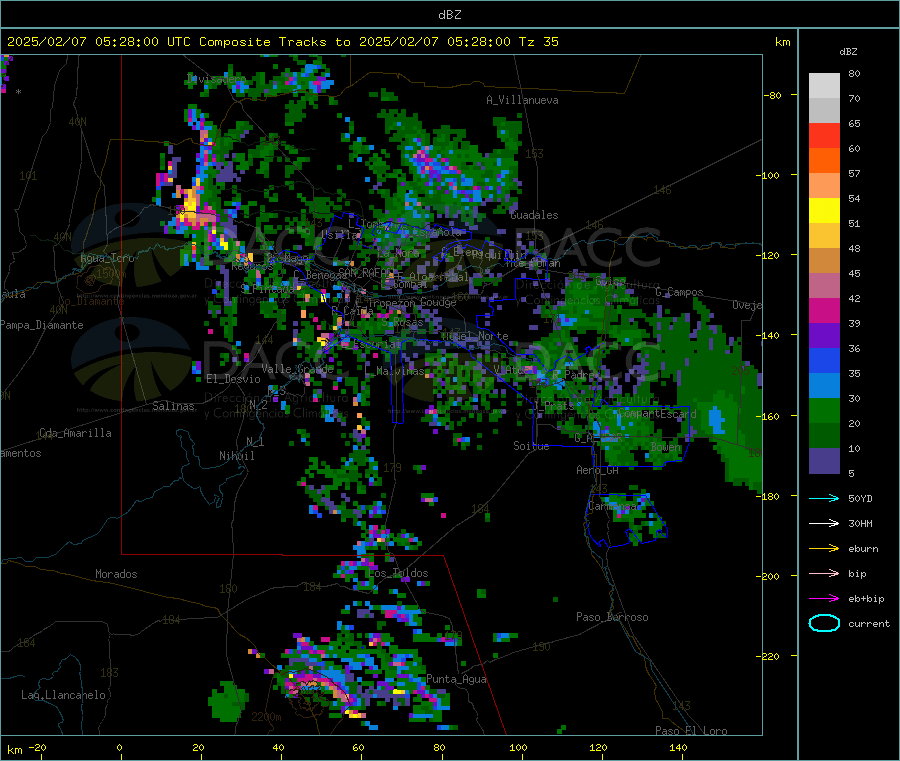Click the 'current' legend label
900x761 pixels.
point(869,623)
